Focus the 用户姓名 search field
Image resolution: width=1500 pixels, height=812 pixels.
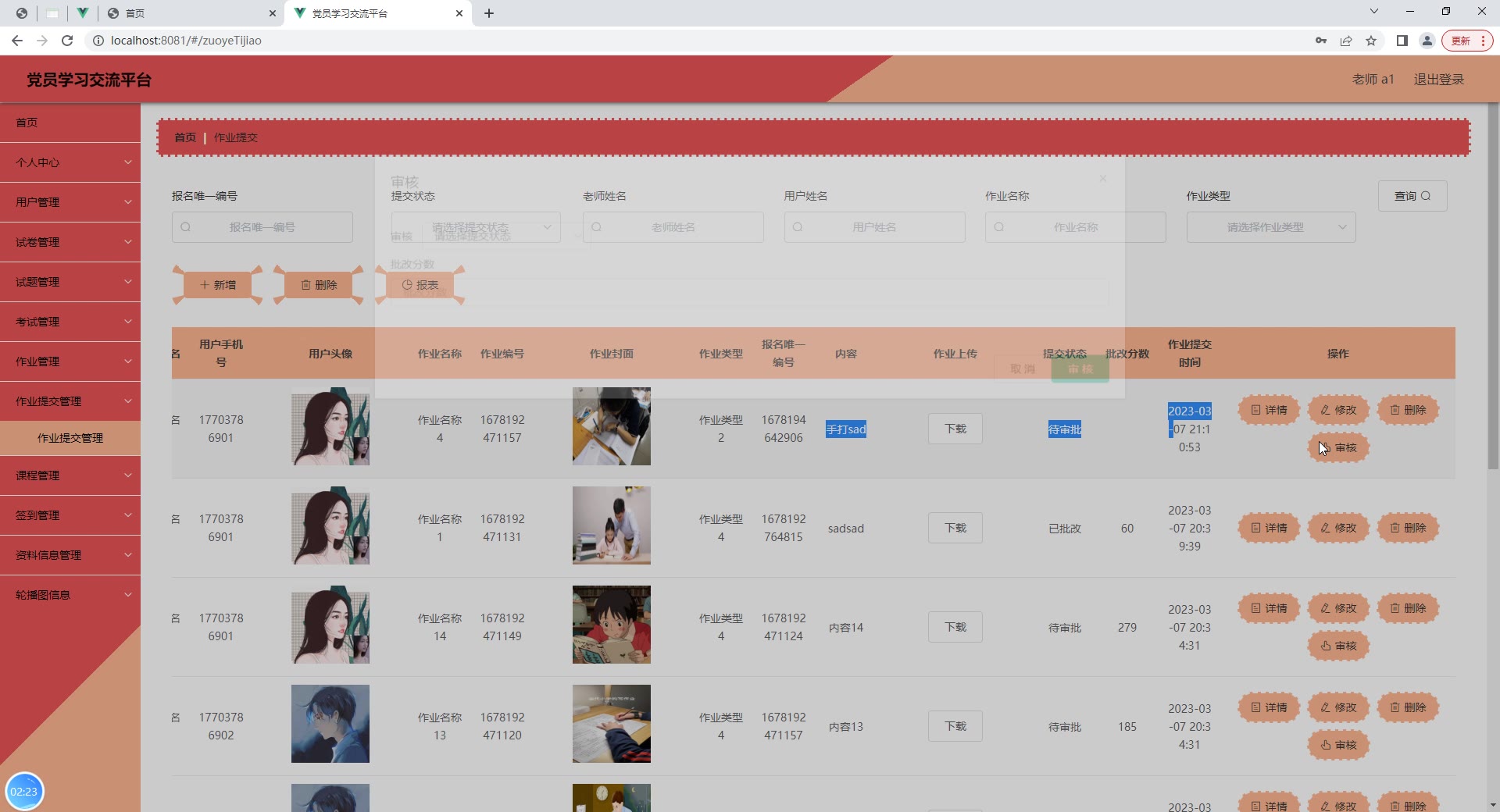coord(875,227)
